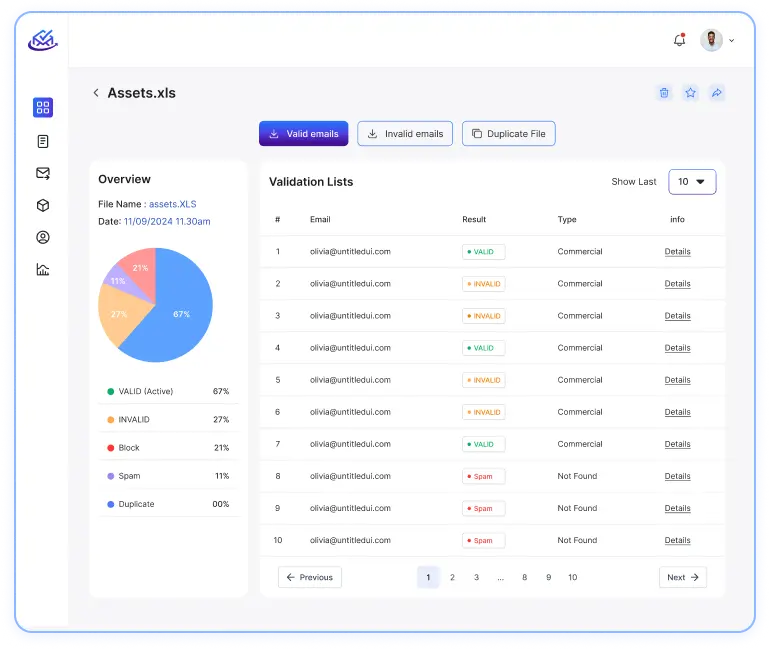Viewport: 770px width, 649px height.
Task: Open the email envelope sidebar icon
Action: [x=42, y=173]
